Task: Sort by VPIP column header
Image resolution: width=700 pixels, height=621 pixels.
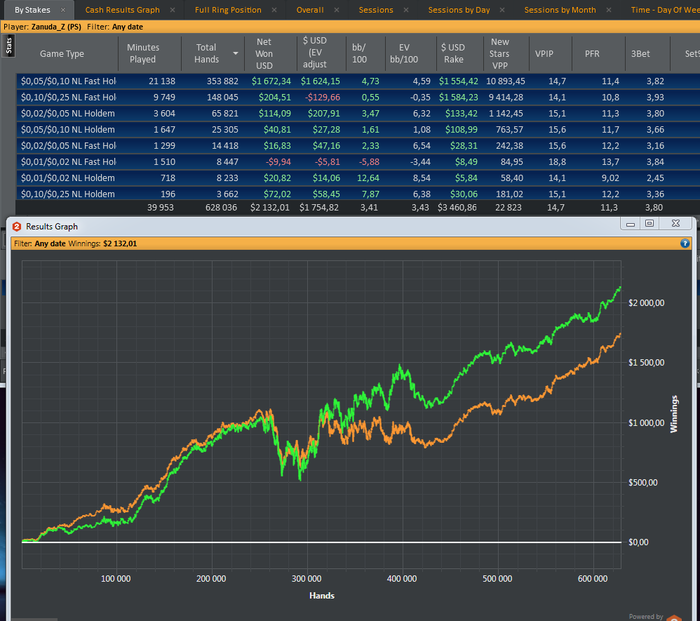Action: tap(544, 54)
